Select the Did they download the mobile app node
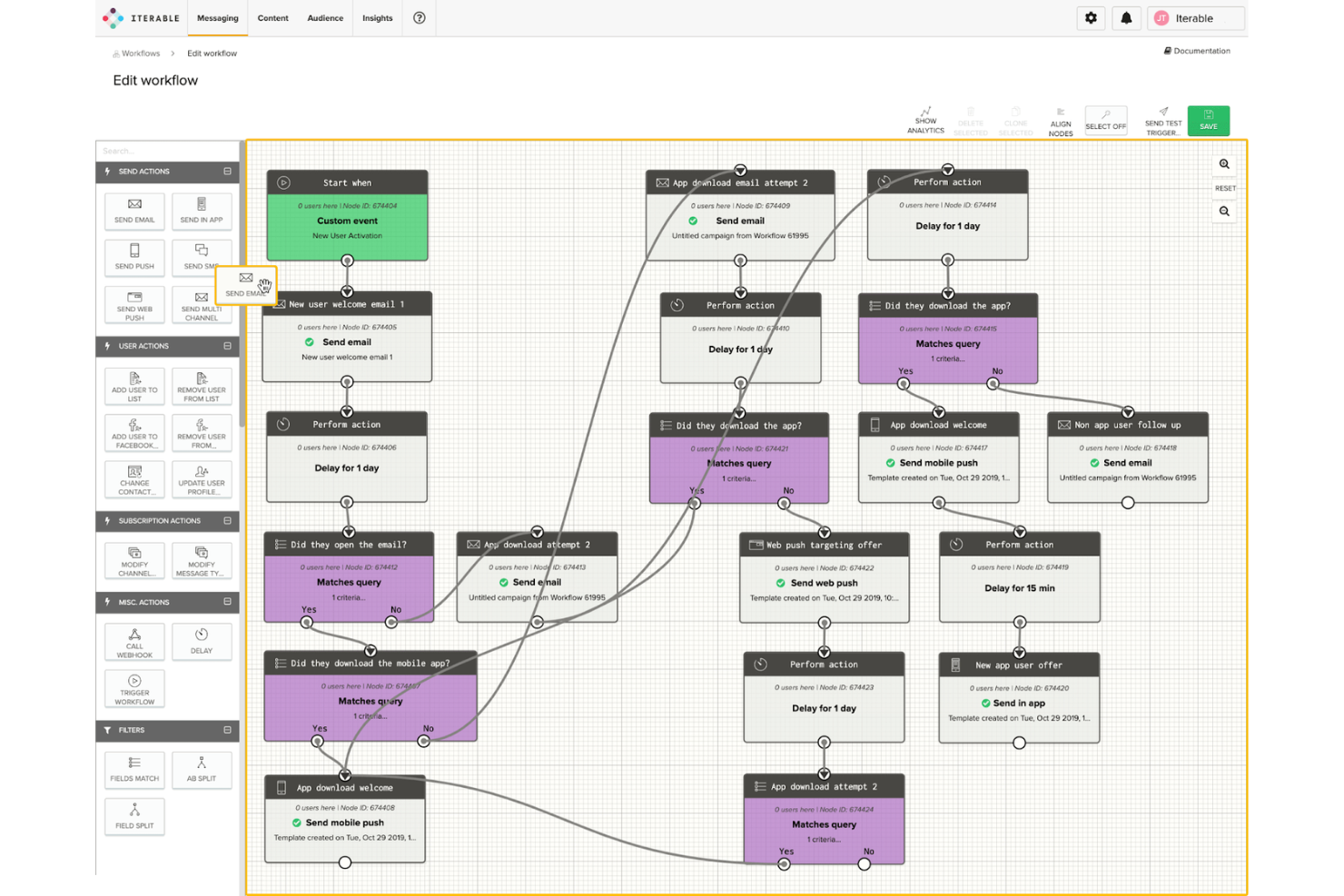The image size is (1344, 896). tap(371, 696)
